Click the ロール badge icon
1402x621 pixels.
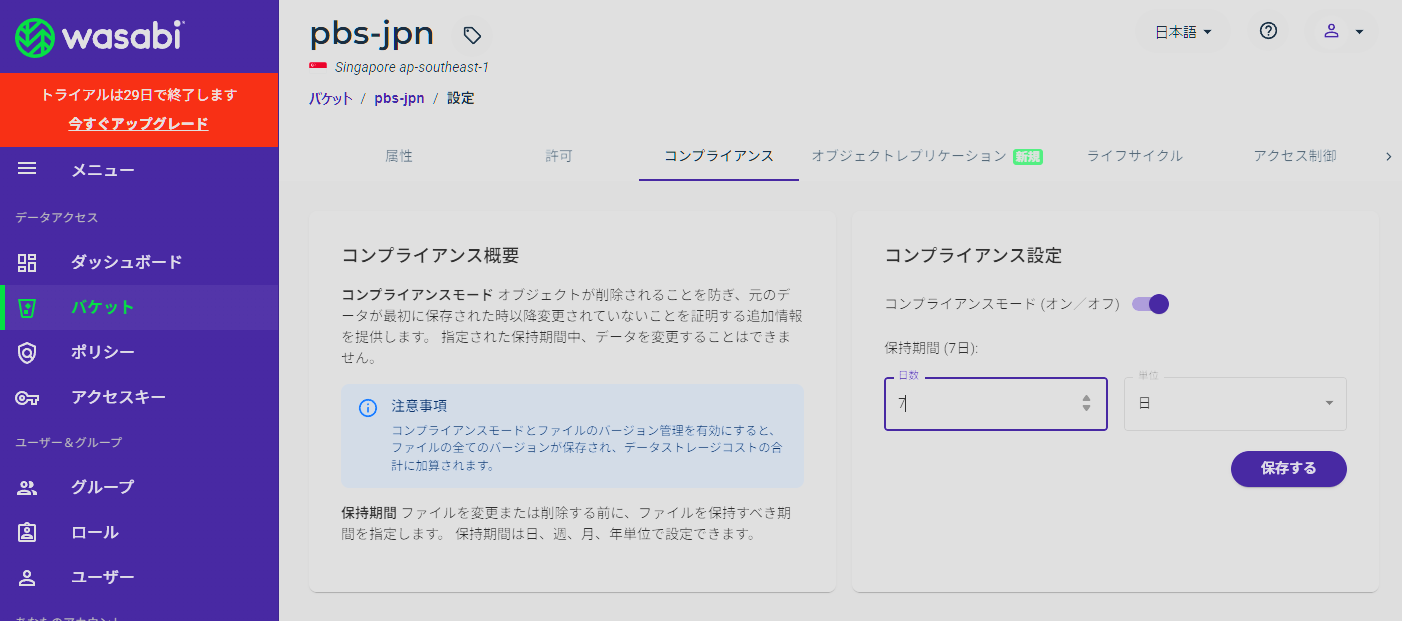pyautogui.click(x=27, y=532)
